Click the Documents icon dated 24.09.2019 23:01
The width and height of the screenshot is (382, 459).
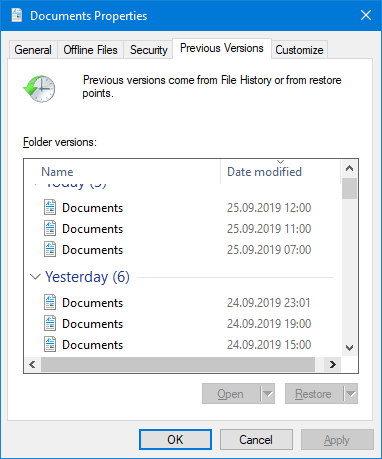click(50, 302)
